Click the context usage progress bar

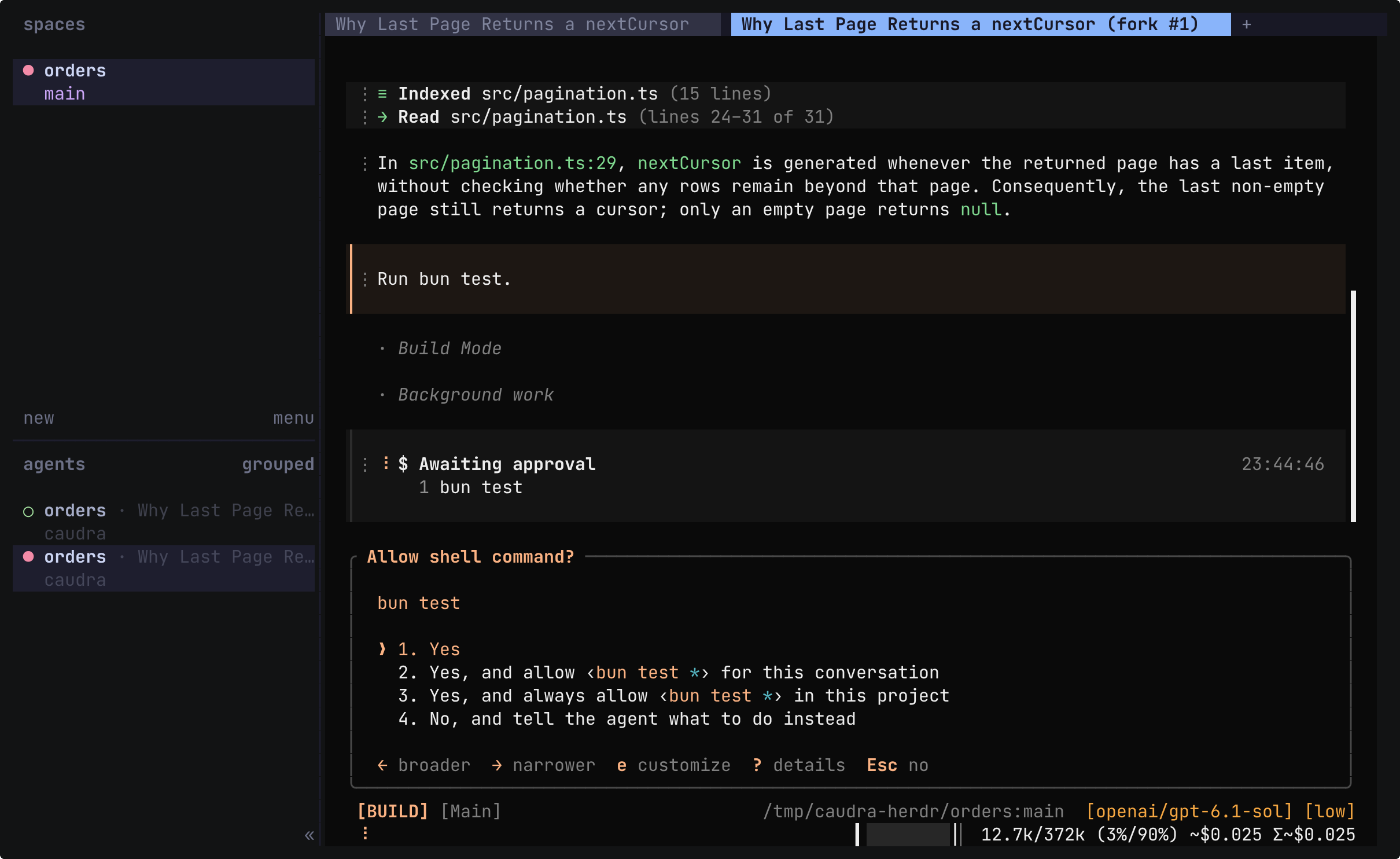(908, 835)
